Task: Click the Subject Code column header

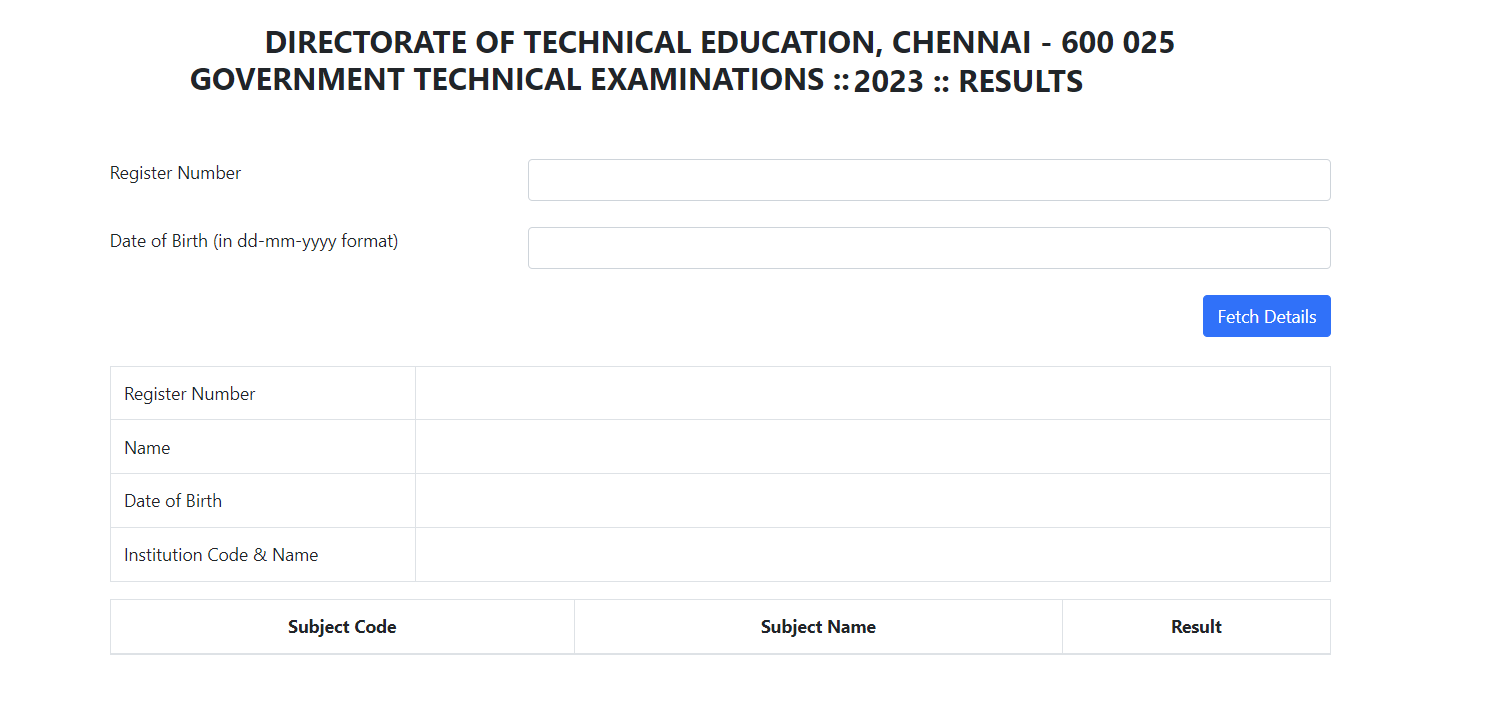Action: (342, 627)
